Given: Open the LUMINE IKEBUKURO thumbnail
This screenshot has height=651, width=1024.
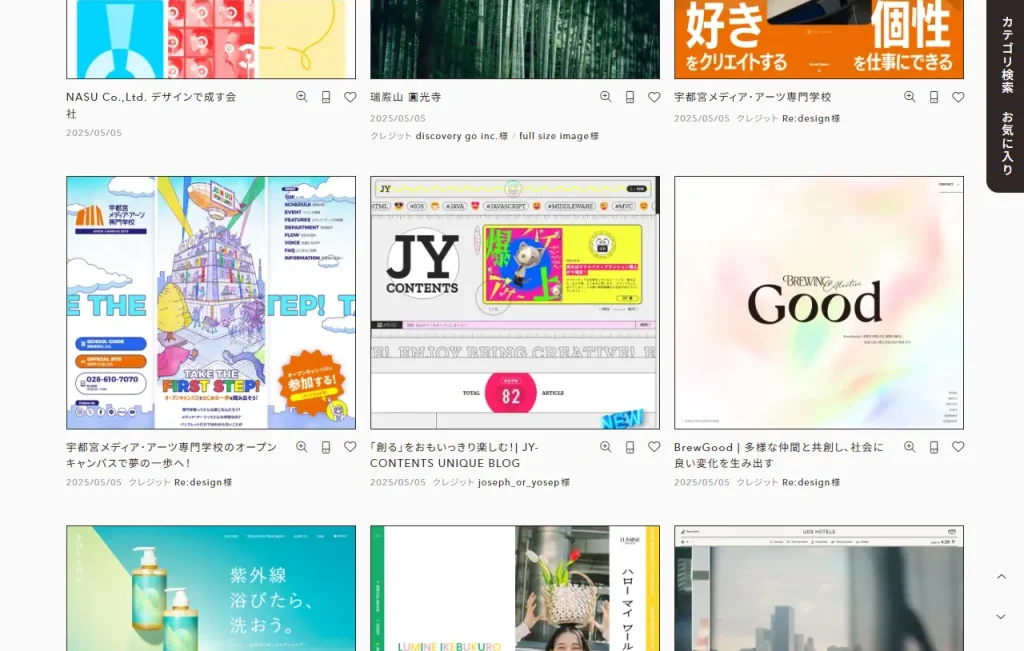Looking at the screenshot, I should 515,588.
